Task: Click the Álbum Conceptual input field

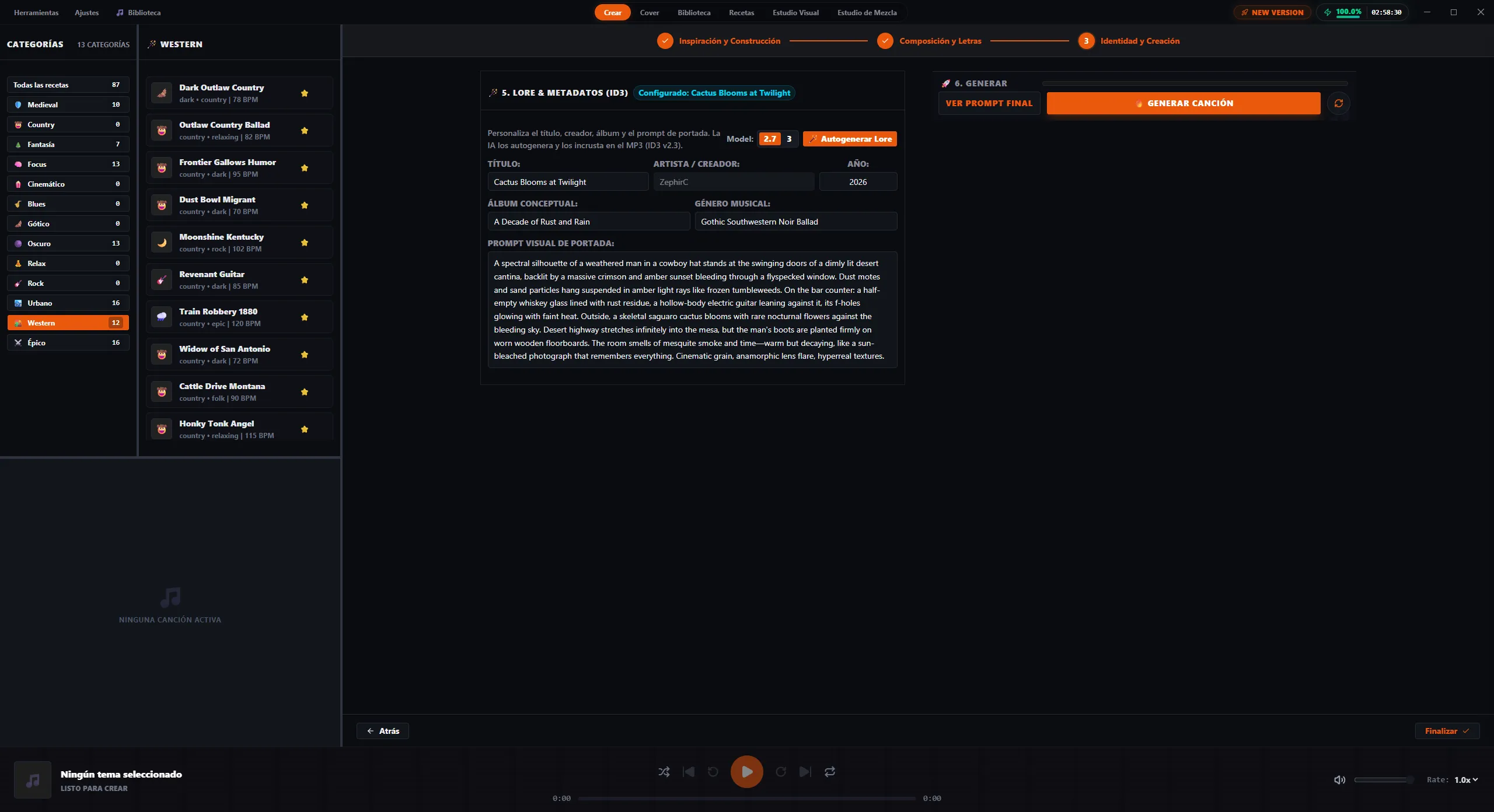Action: click(589, 222)
